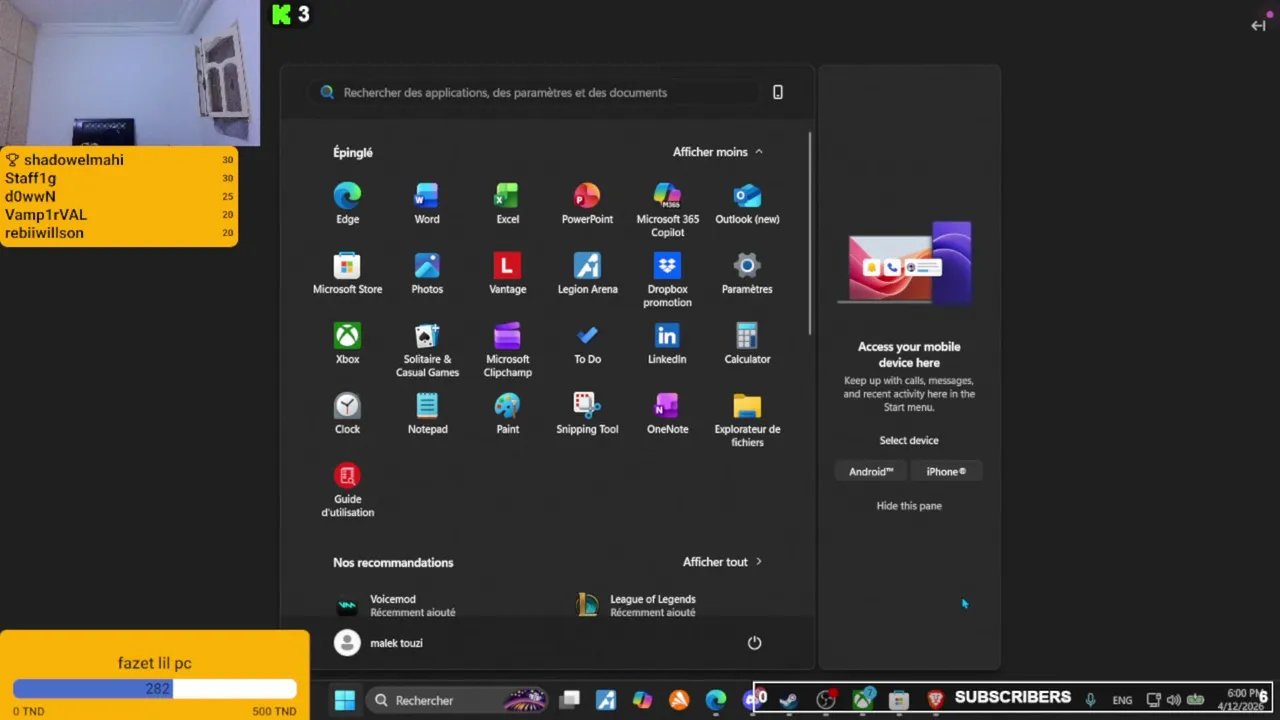
Task: Launch Xbox app from Start
Action: [x=347, y=344]
